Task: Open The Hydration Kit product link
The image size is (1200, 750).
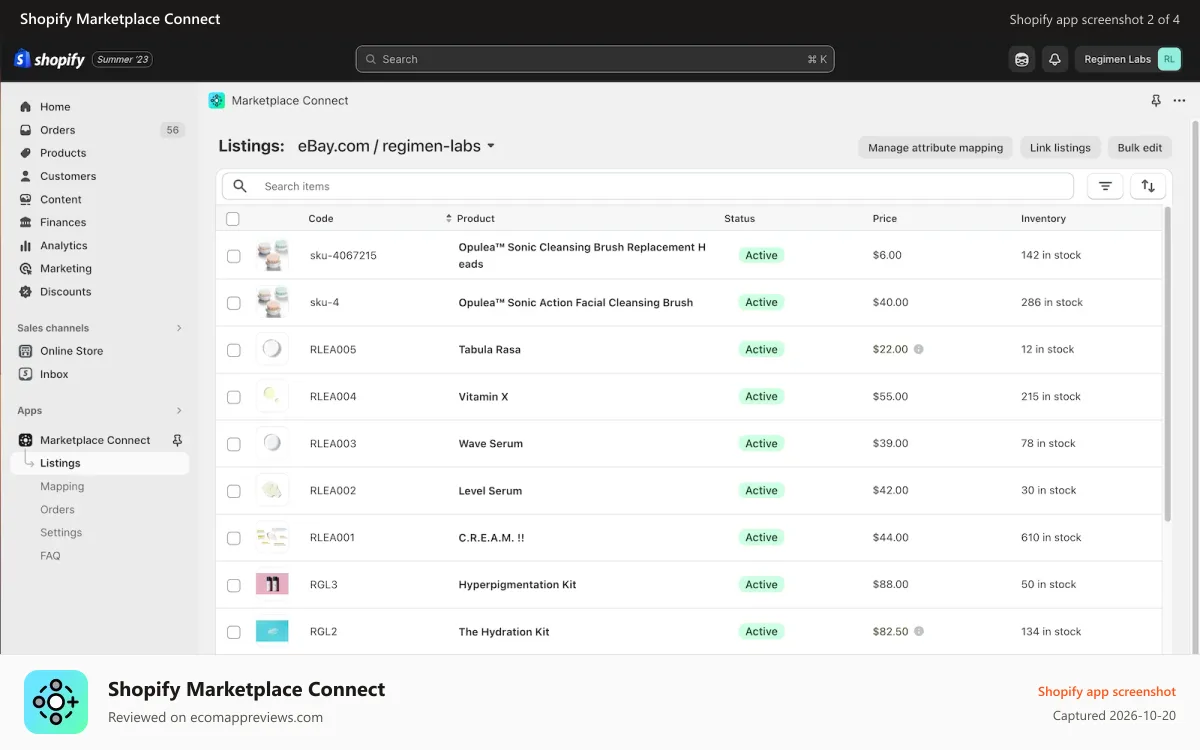Action: click(504, 632)
